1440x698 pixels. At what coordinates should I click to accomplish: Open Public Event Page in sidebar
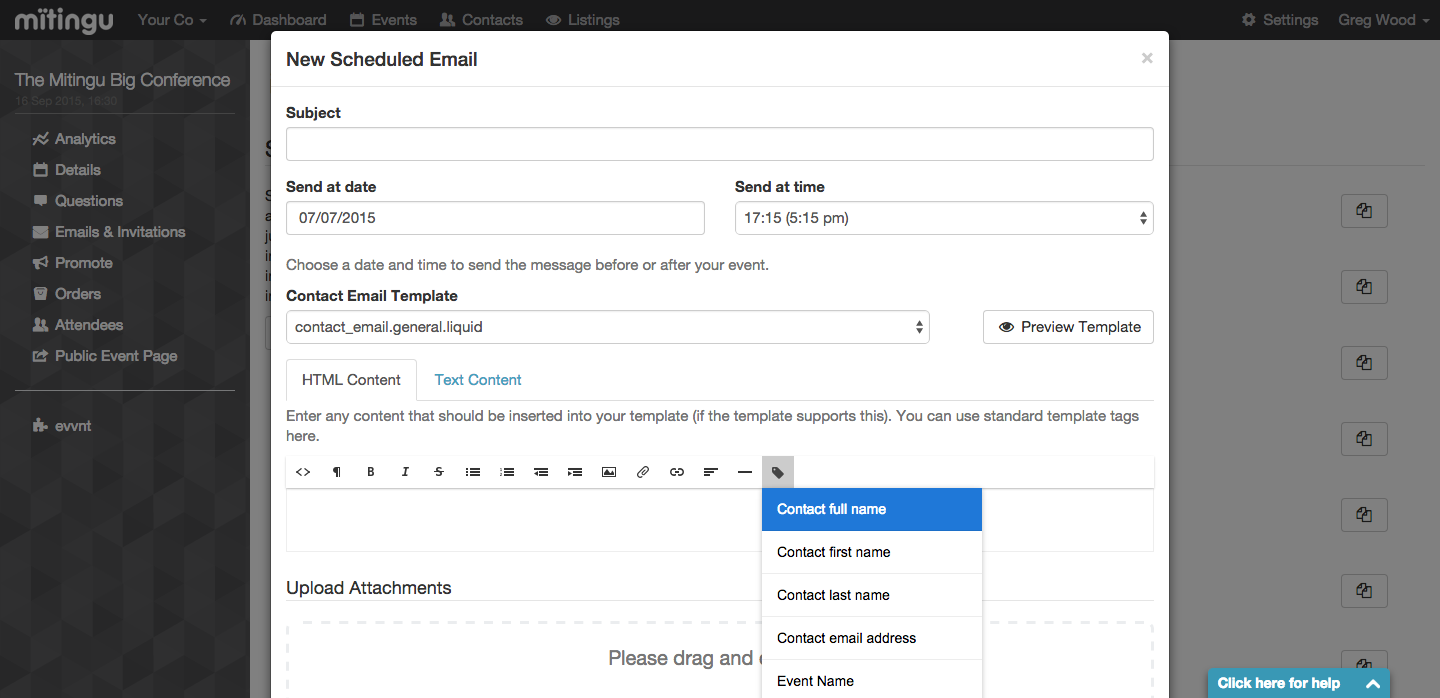105,356
